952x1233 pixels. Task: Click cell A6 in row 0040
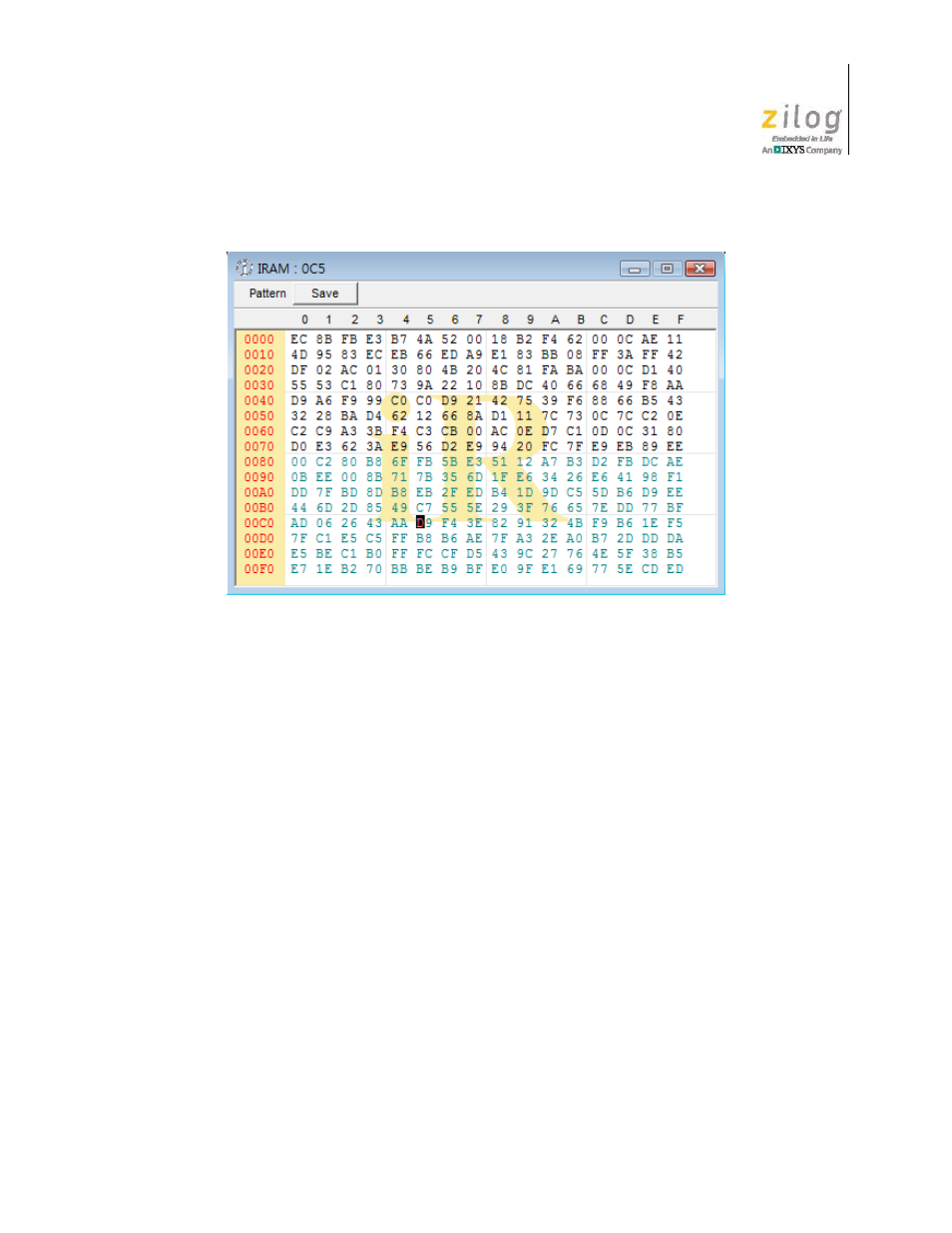(324, 400)
